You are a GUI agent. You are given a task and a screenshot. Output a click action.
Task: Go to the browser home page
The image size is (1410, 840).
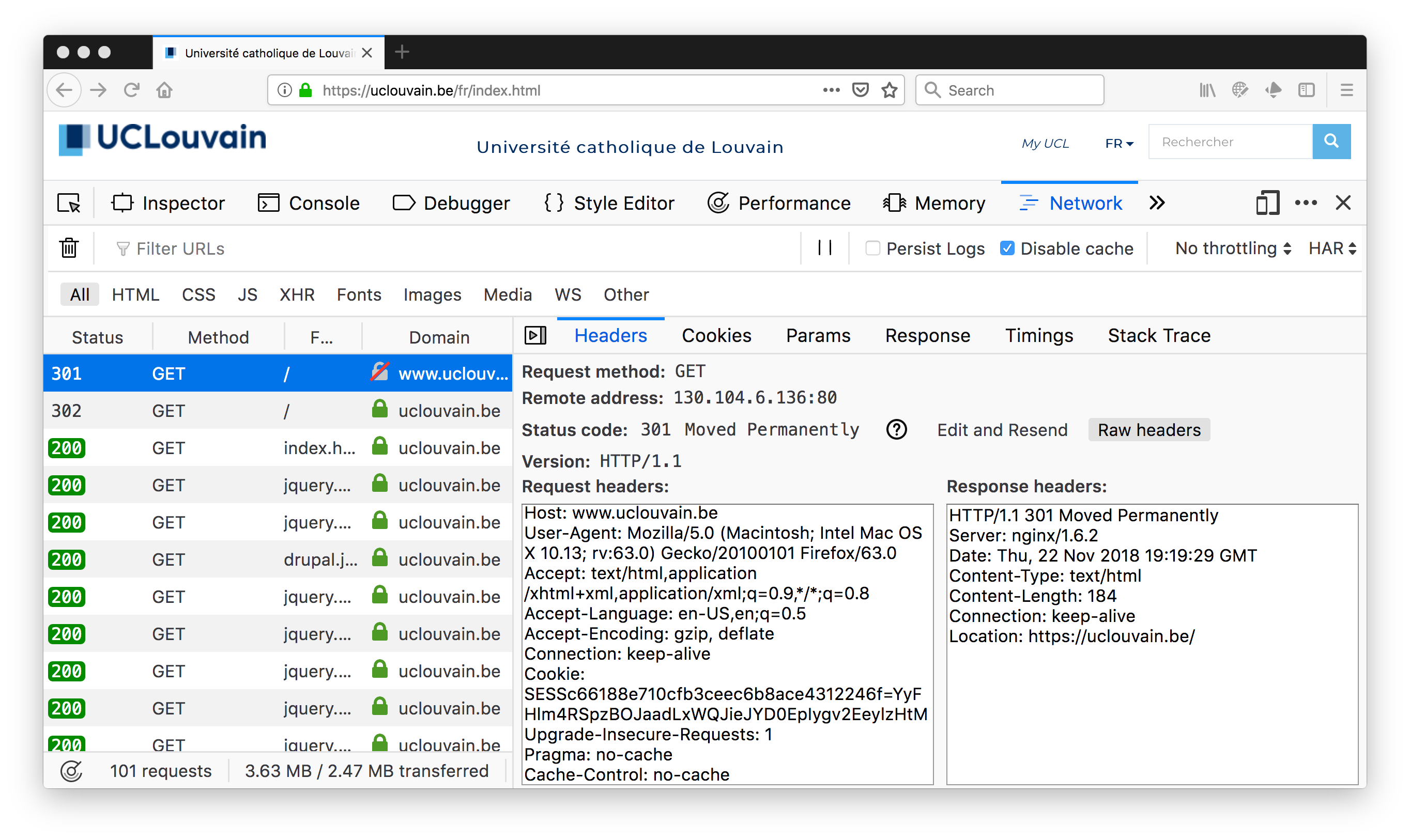coord(164,90)
